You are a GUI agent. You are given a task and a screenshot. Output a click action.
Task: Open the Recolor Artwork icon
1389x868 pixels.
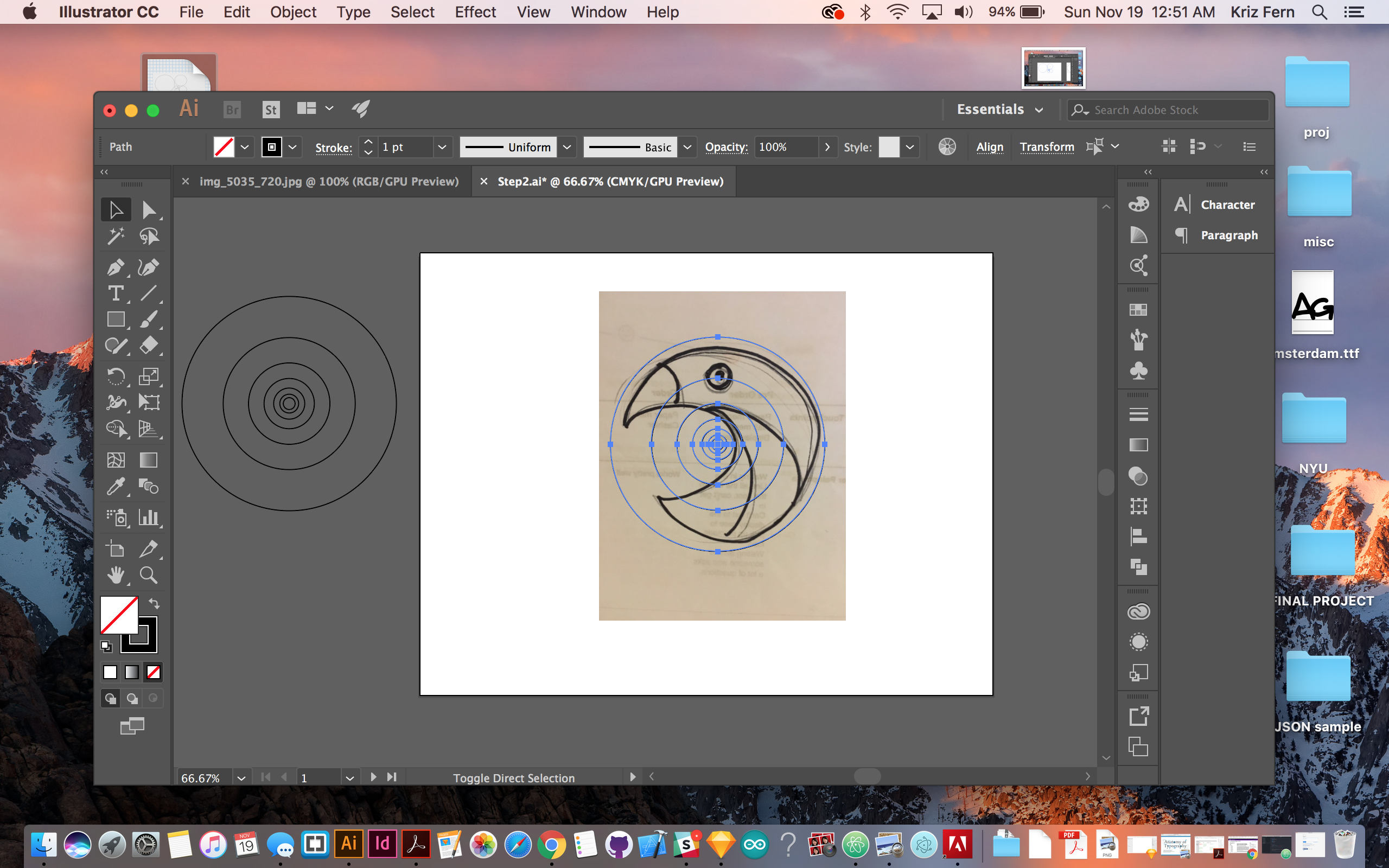point(947,147)
